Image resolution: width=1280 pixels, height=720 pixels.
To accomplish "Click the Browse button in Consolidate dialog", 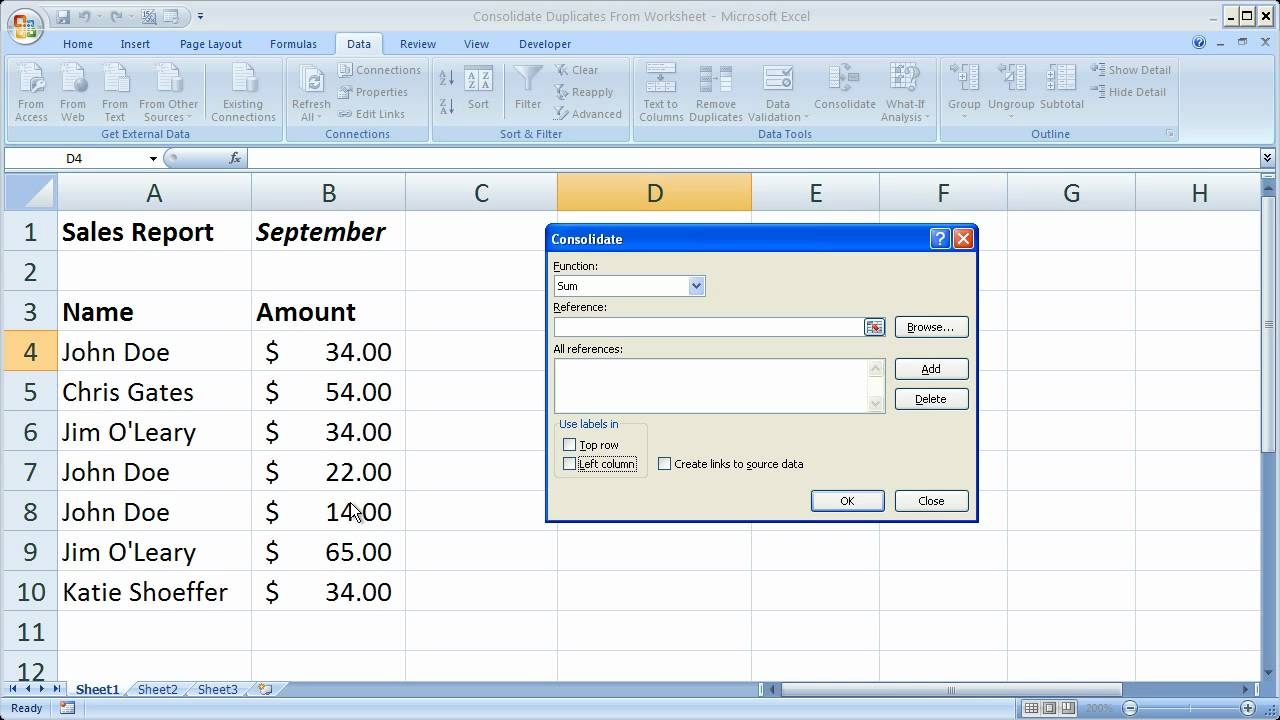I will pyautogui.click(x=930, y=327).
